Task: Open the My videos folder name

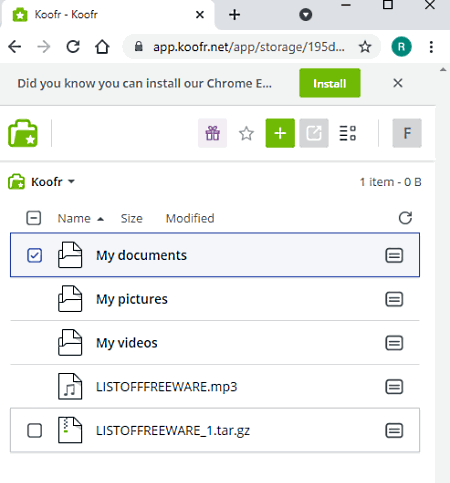Action: [x=127, y=343]
